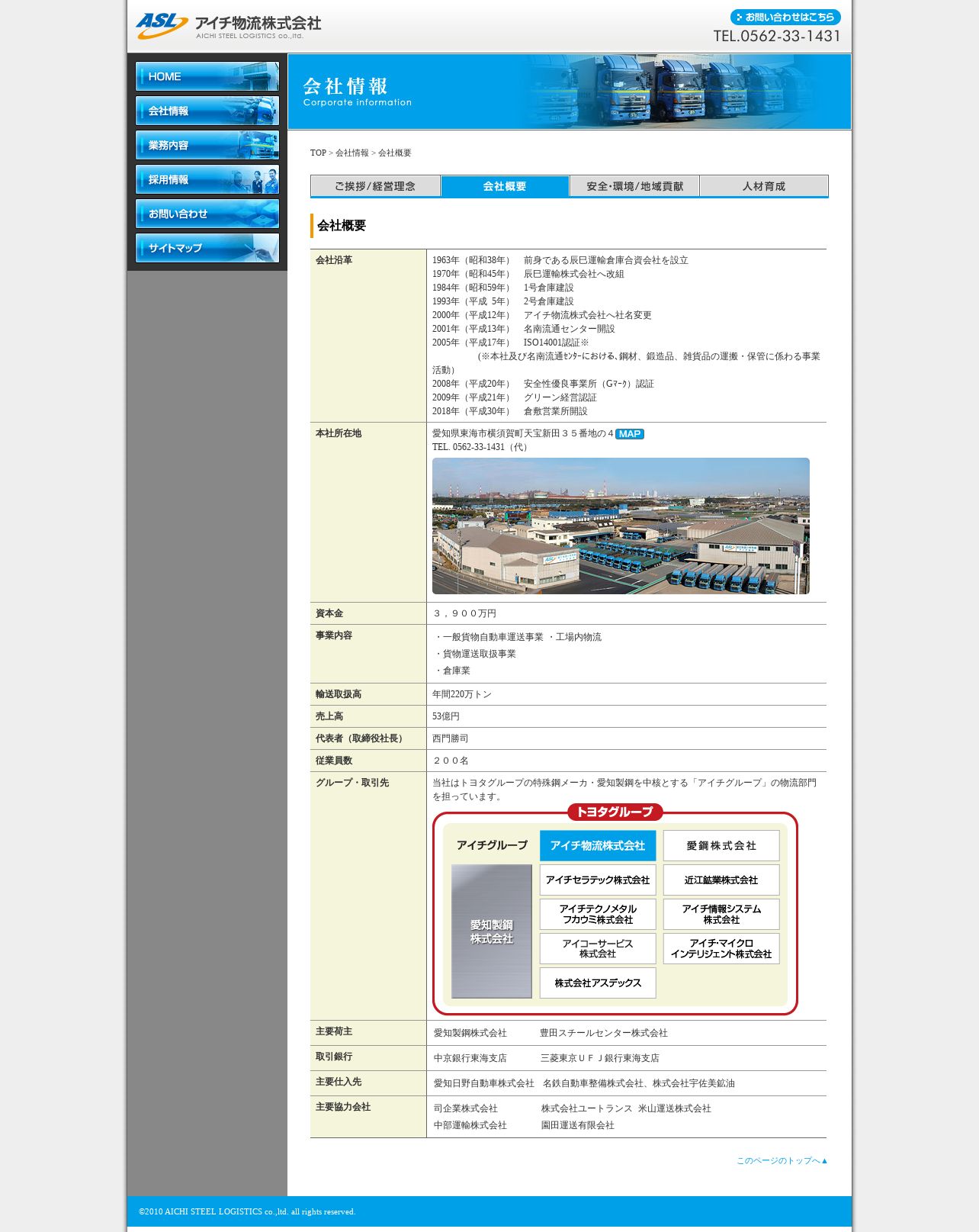The height and width of the screenshot is (1232, 979).
Task: Click the 株式会社アスデックス box
Action: click(598, 983)
